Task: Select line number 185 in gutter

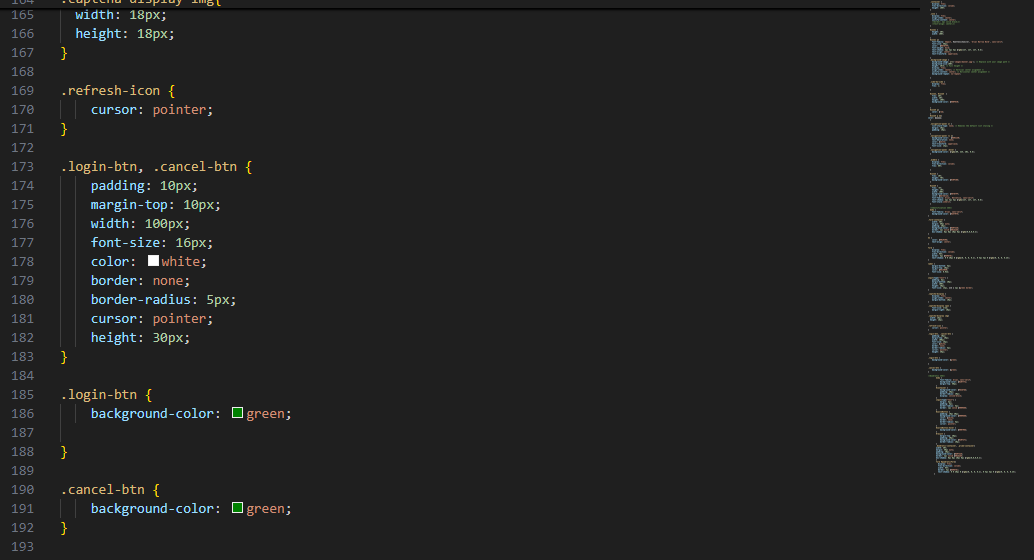Action: 22,394
